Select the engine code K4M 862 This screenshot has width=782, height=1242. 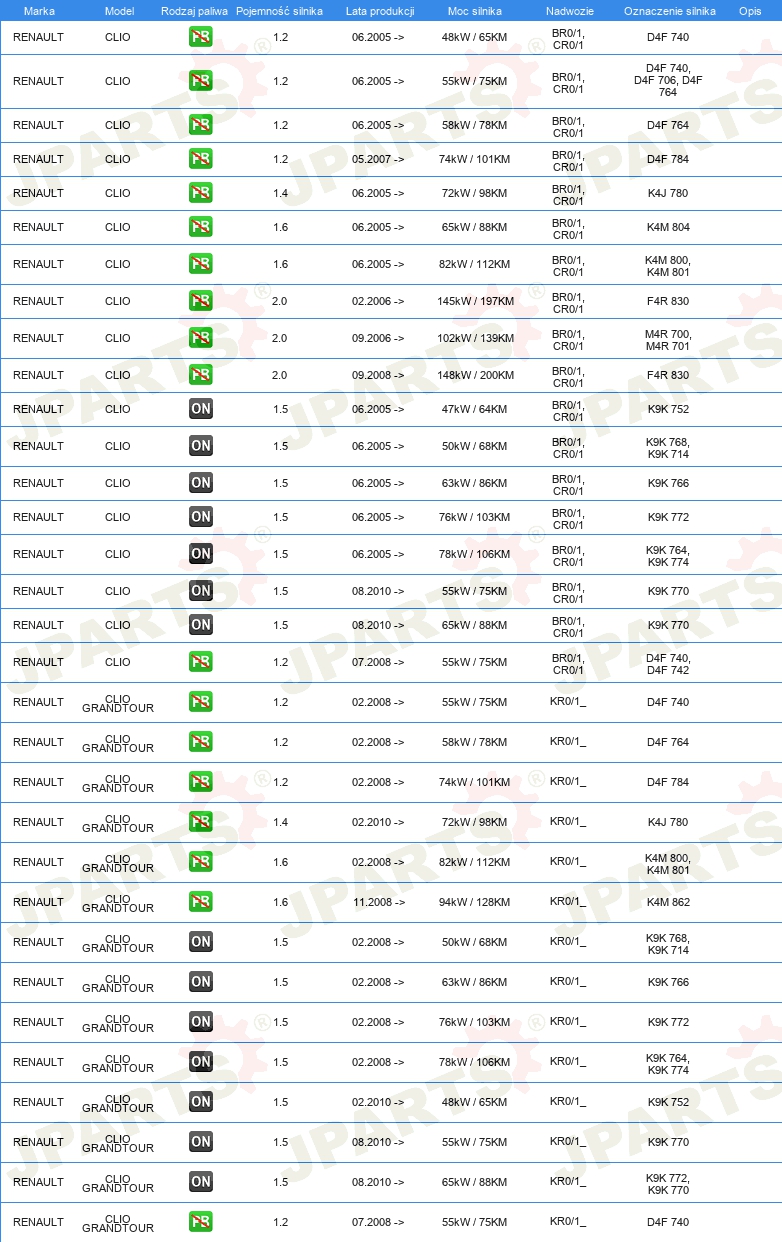pyautogui.click(x=668, y=902)
